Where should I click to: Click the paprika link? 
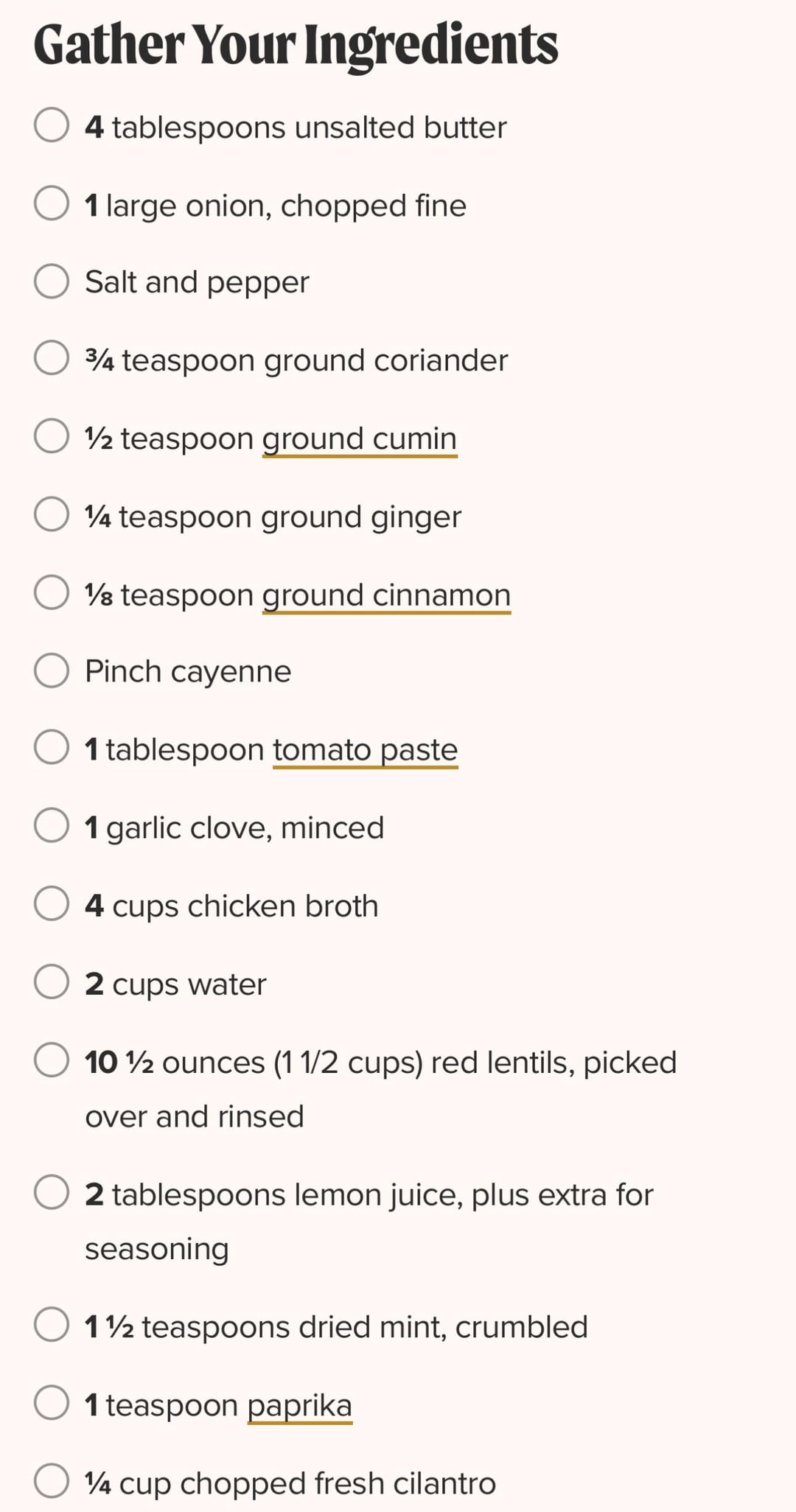click(x=299, y=1405)
